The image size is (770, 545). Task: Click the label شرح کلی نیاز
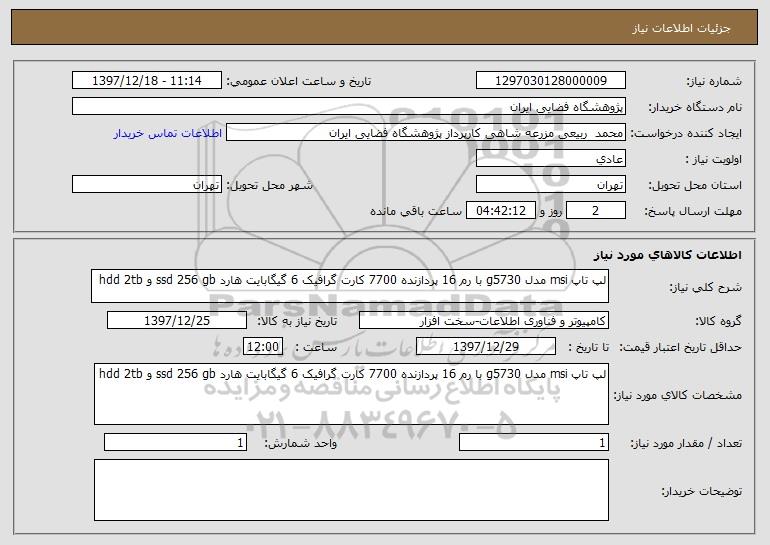706,287
